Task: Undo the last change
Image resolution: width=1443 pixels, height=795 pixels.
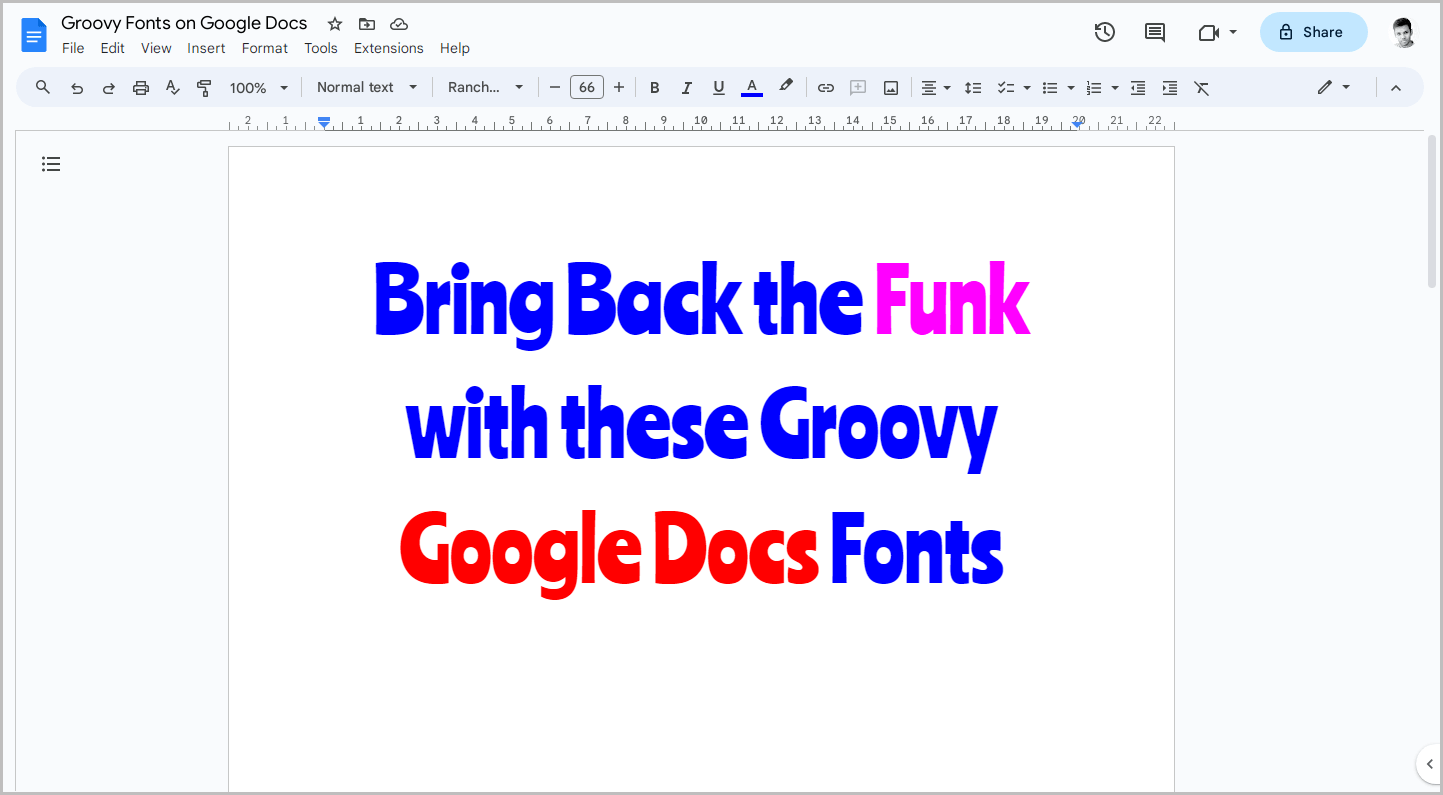Action: [77, 87]
